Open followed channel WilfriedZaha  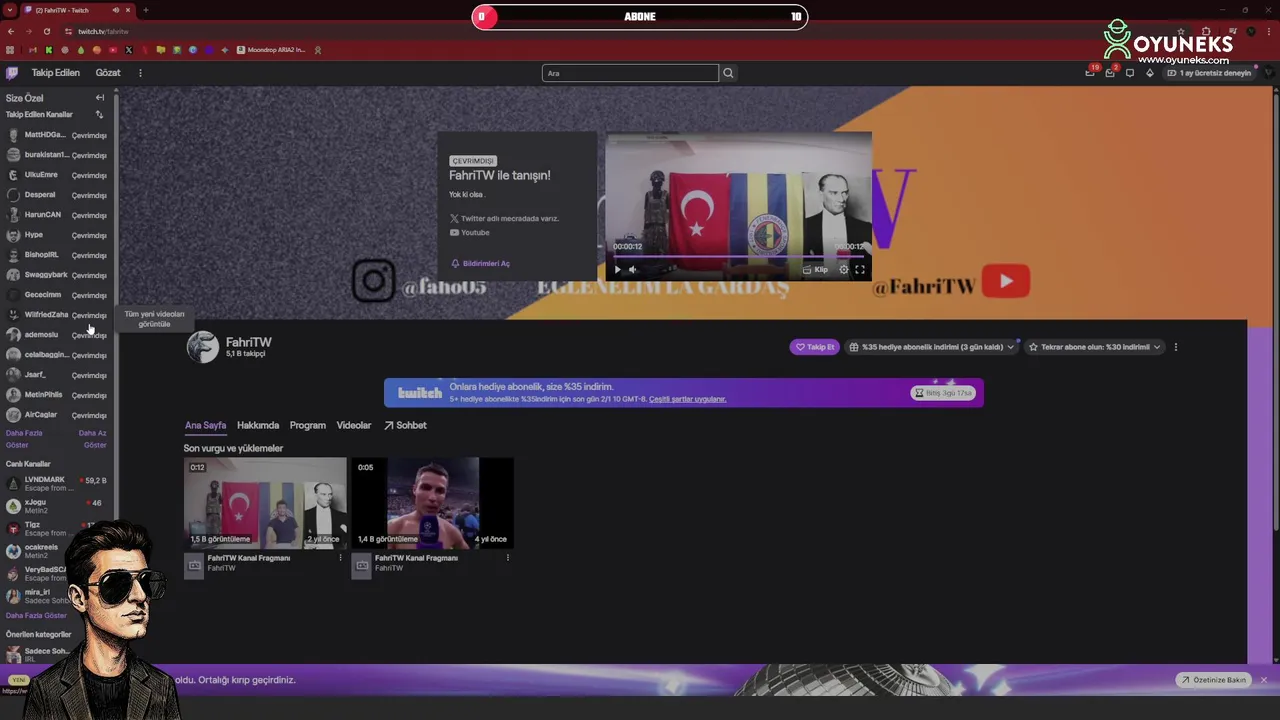click(56, 315)
